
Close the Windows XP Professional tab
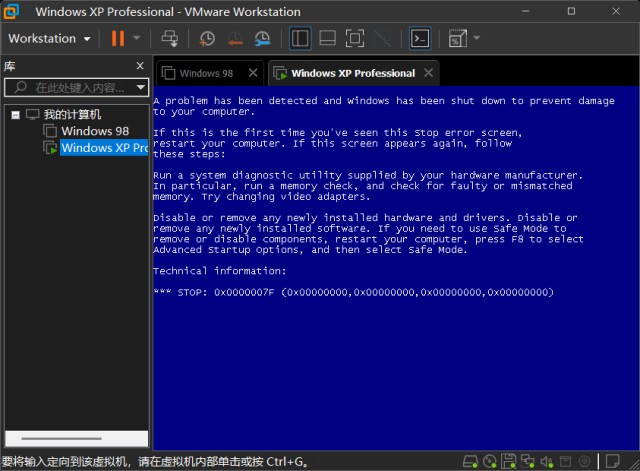point(428,73)
